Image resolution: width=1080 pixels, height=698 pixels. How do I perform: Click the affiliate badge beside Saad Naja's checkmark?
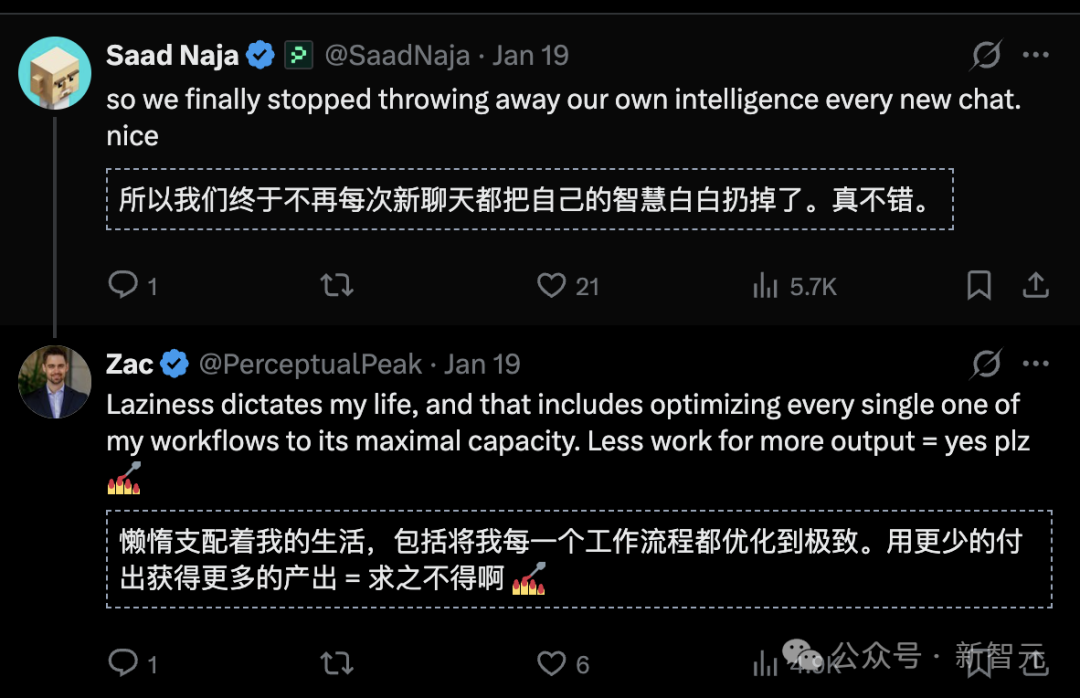298,55
